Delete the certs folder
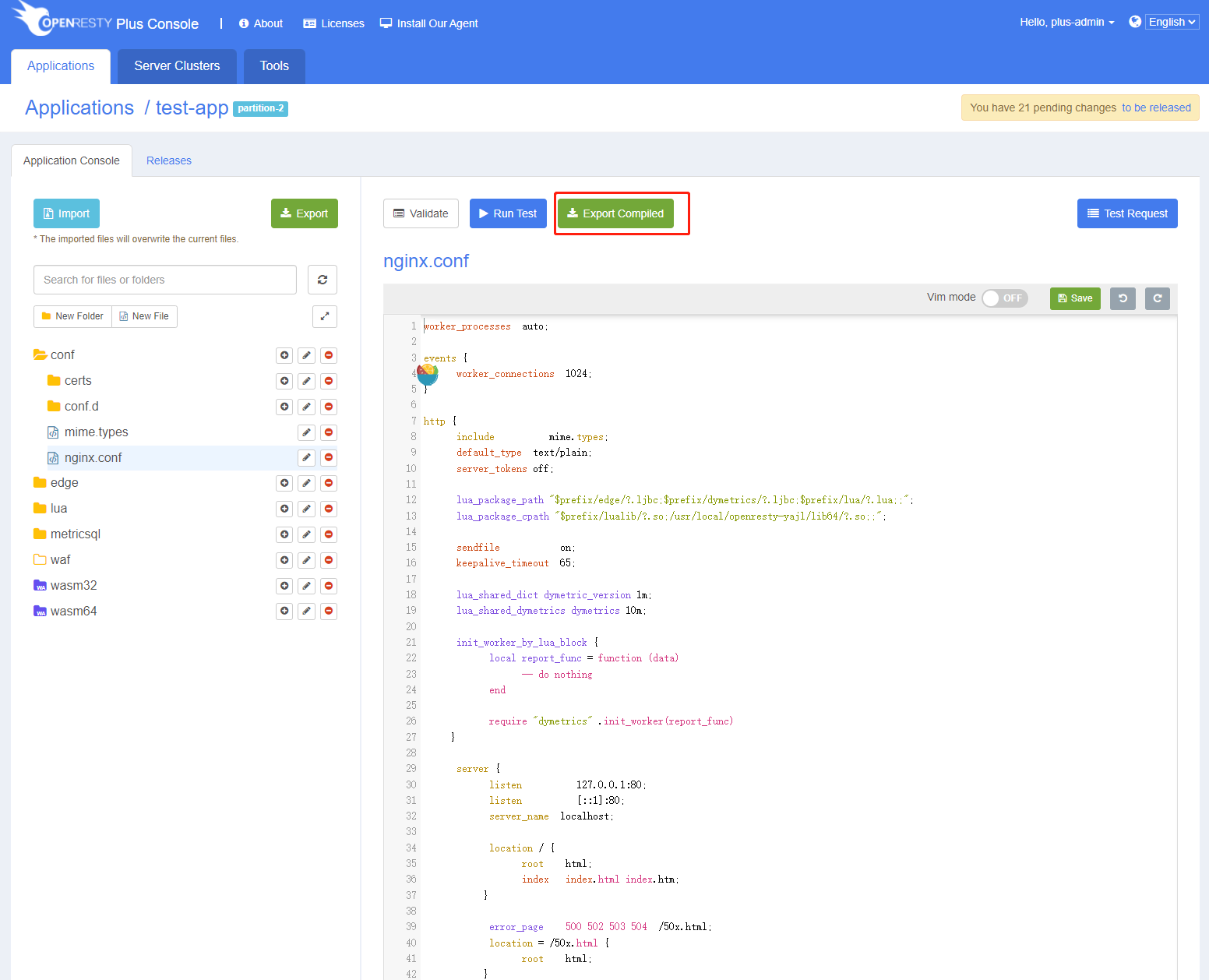Viewport: 1209px width, 980px height. click(x=329, y=381)
